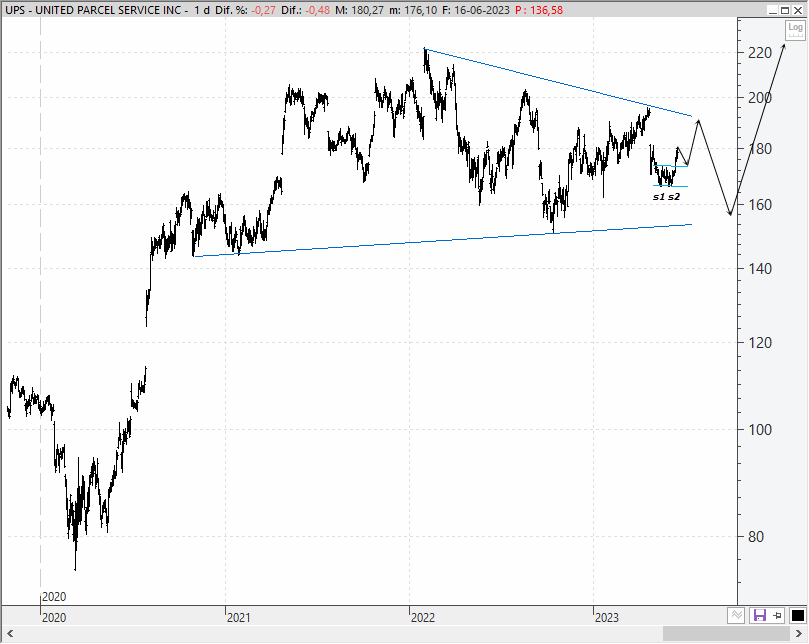The width and height of the screenshot is (809, 644).
Task: Click the red 'P : 136,58' value
Action: pyautogui.click(x=539, y=10)
